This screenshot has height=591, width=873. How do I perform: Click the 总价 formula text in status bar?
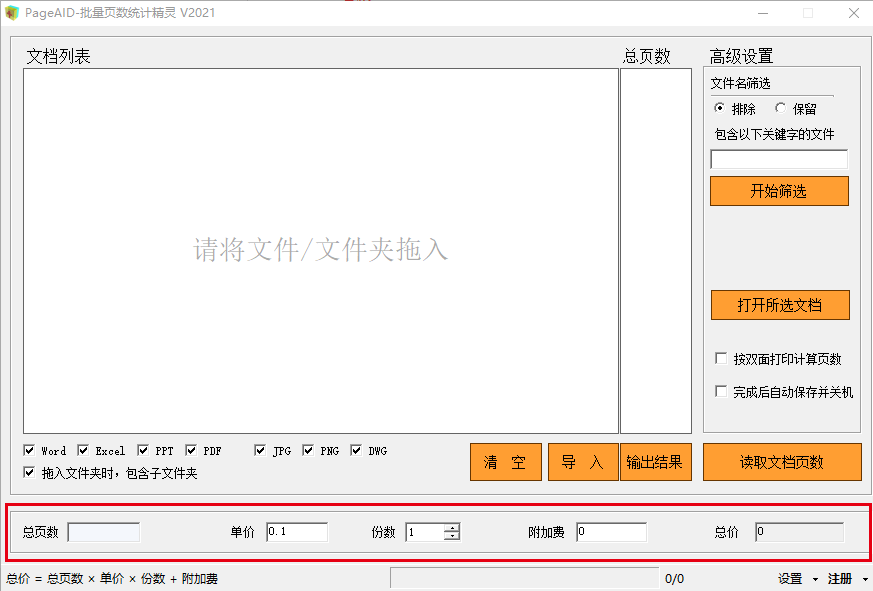(x=112, y=579)
